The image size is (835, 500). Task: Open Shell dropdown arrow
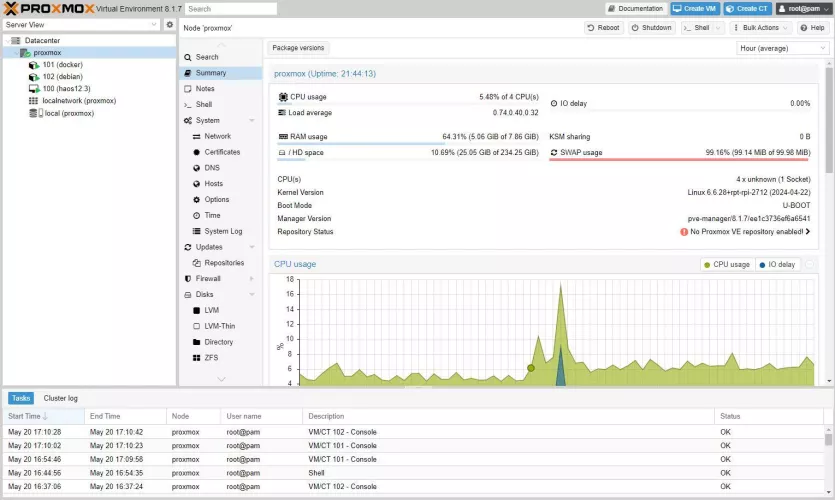[718, 28]
